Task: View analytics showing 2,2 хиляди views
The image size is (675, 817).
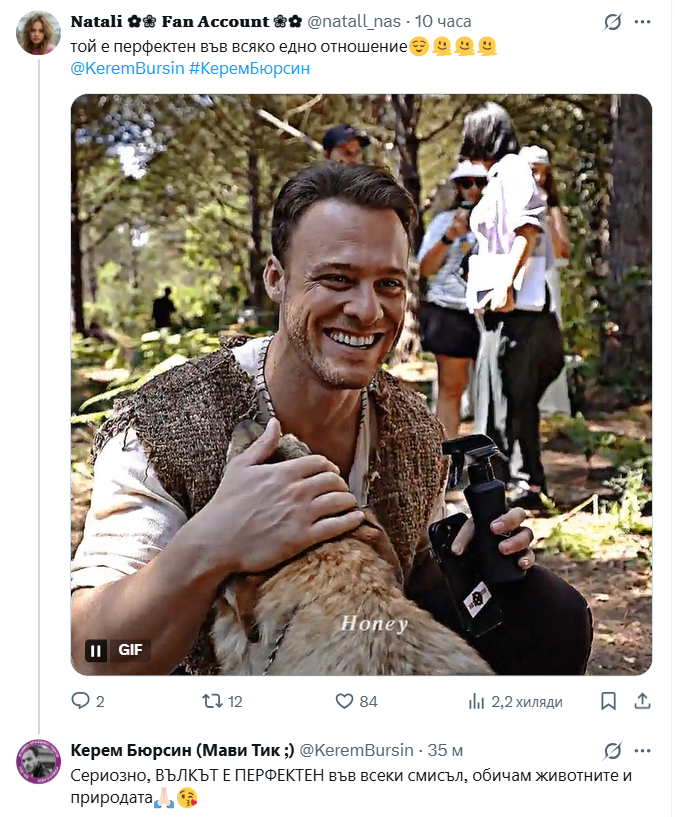Action: coord(477,701)
